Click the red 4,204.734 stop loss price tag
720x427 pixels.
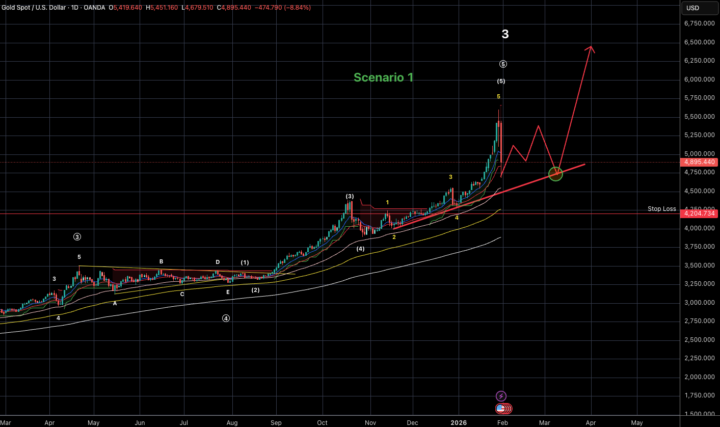(x=699, y=214)
